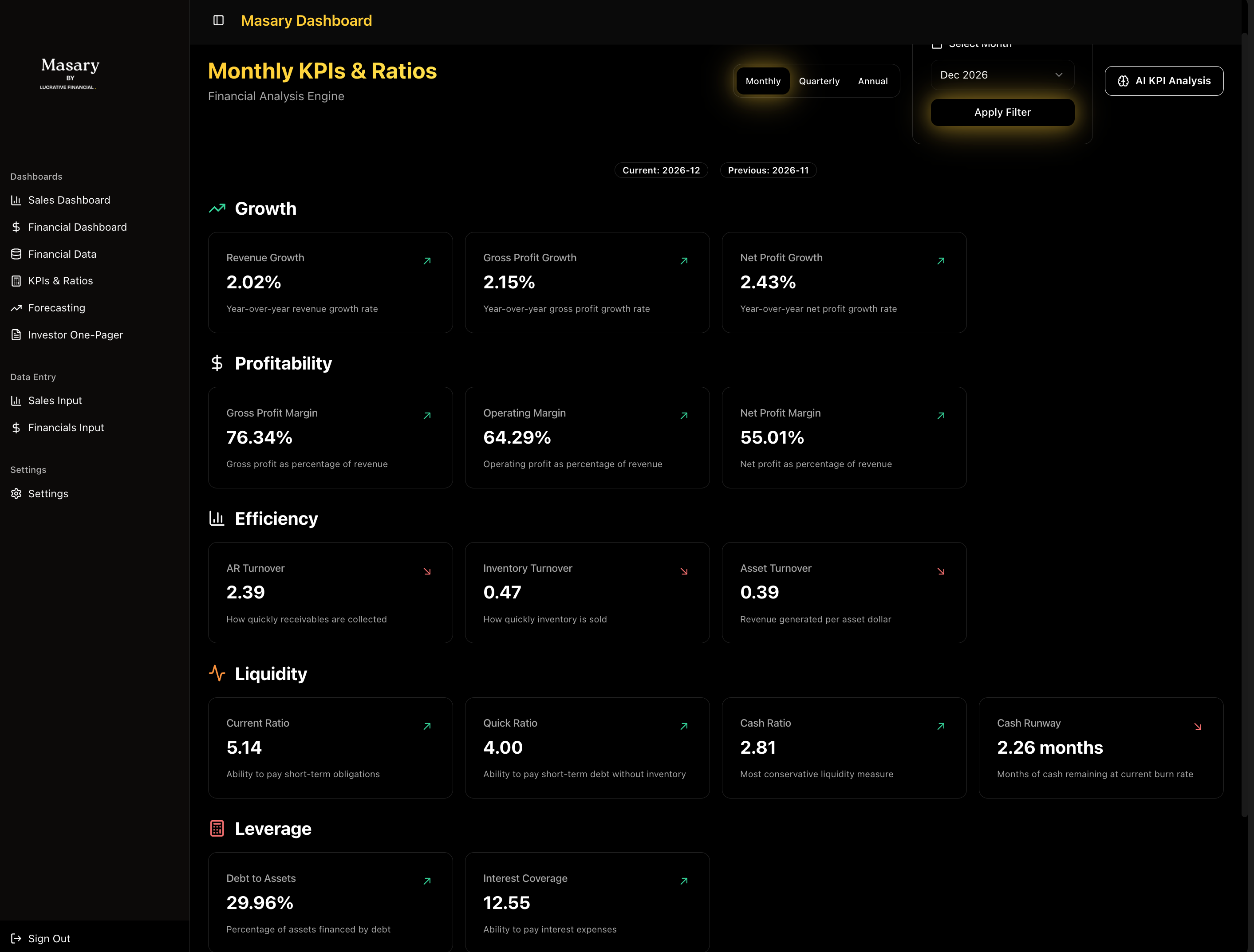Screen dimensions: 1254x952
Task: Click the Liquidity pulse section icon
Action: tap(217, 673)
